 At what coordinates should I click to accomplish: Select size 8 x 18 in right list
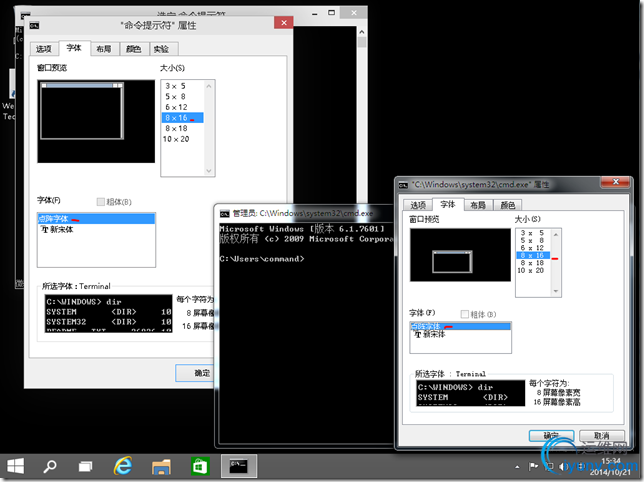tap(533, 263)
